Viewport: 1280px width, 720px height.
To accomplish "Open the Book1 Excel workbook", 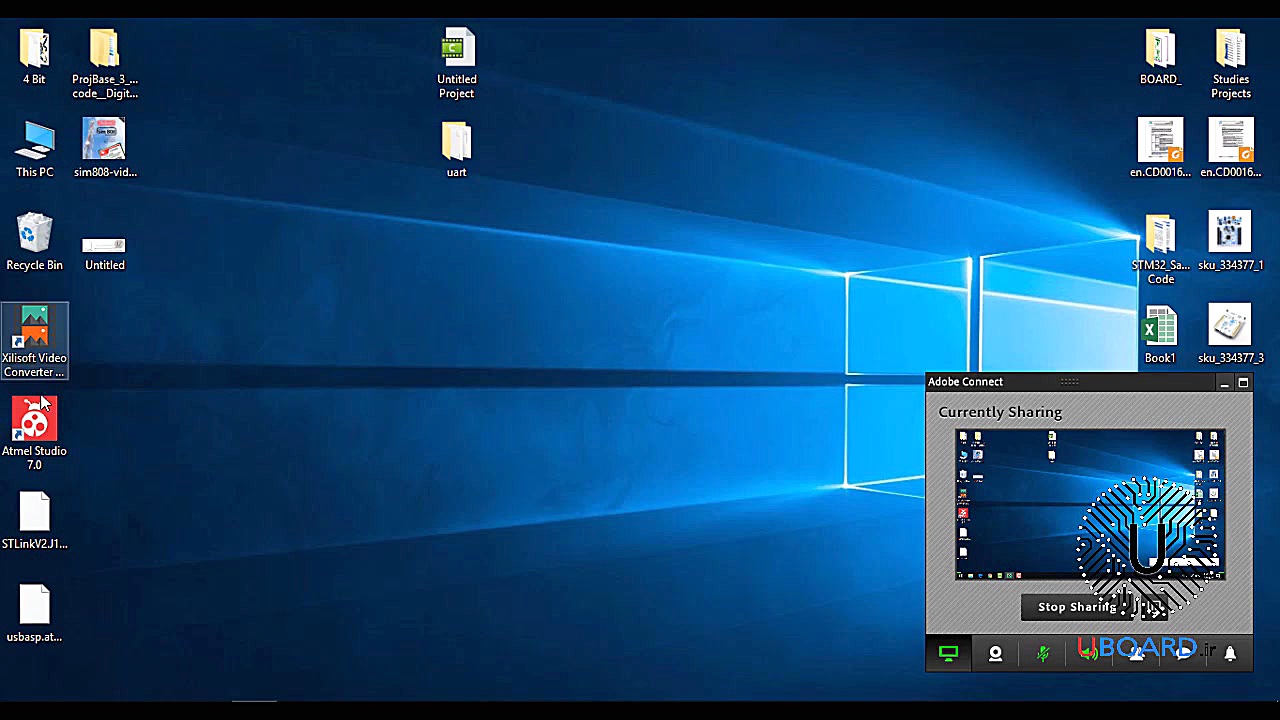I will [1160, 335].
